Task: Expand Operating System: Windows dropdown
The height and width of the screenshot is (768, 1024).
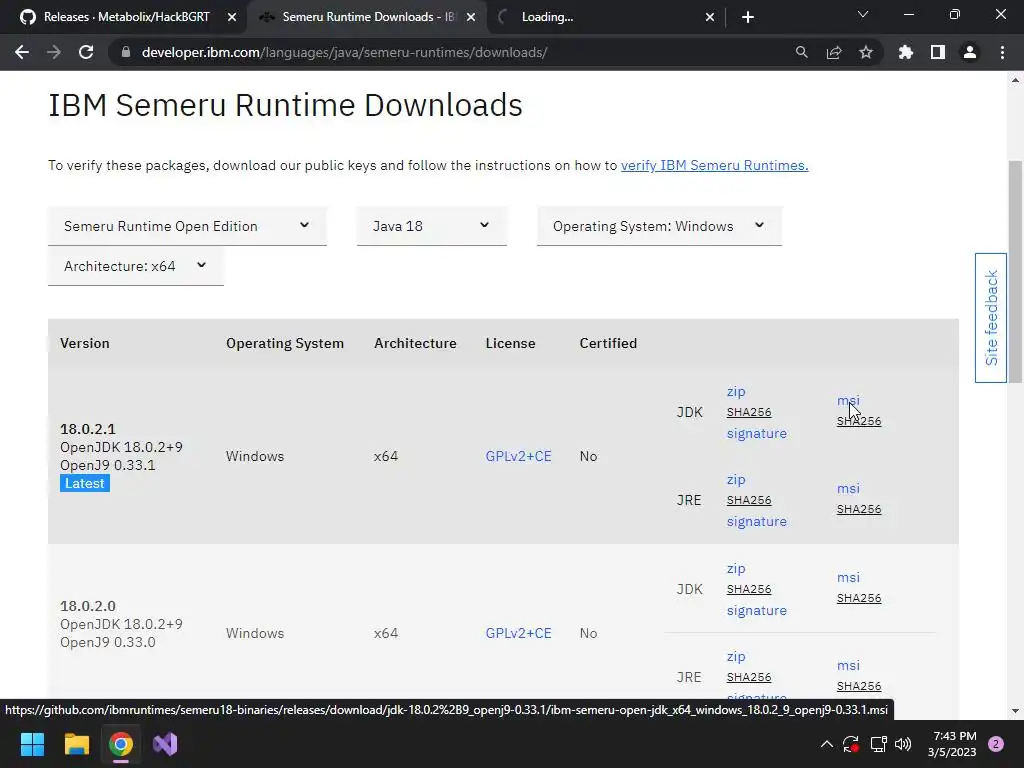Action: click(659, 226)
